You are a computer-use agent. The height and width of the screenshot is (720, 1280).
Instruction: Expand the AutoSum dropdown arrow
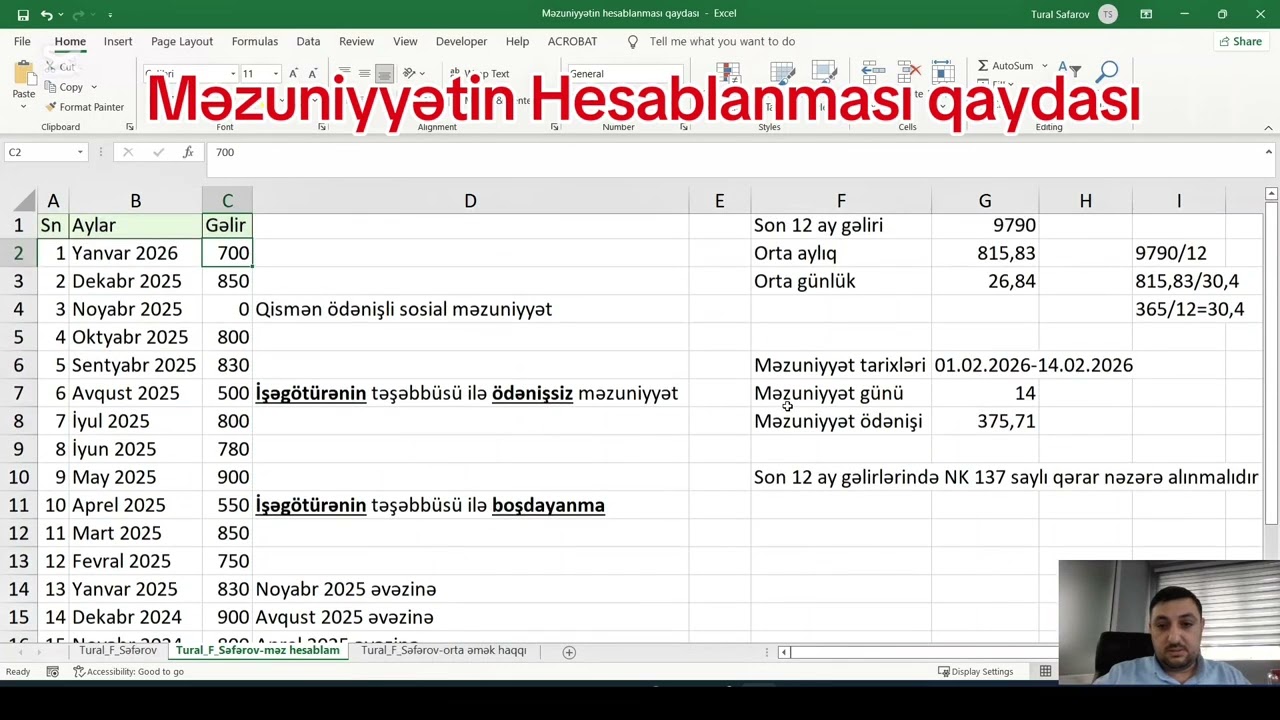[1044, 66]
